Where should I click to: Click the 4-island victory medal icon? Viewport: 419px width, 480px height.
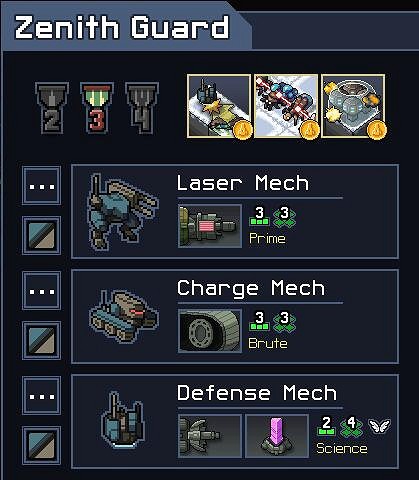tap(142, 108)
